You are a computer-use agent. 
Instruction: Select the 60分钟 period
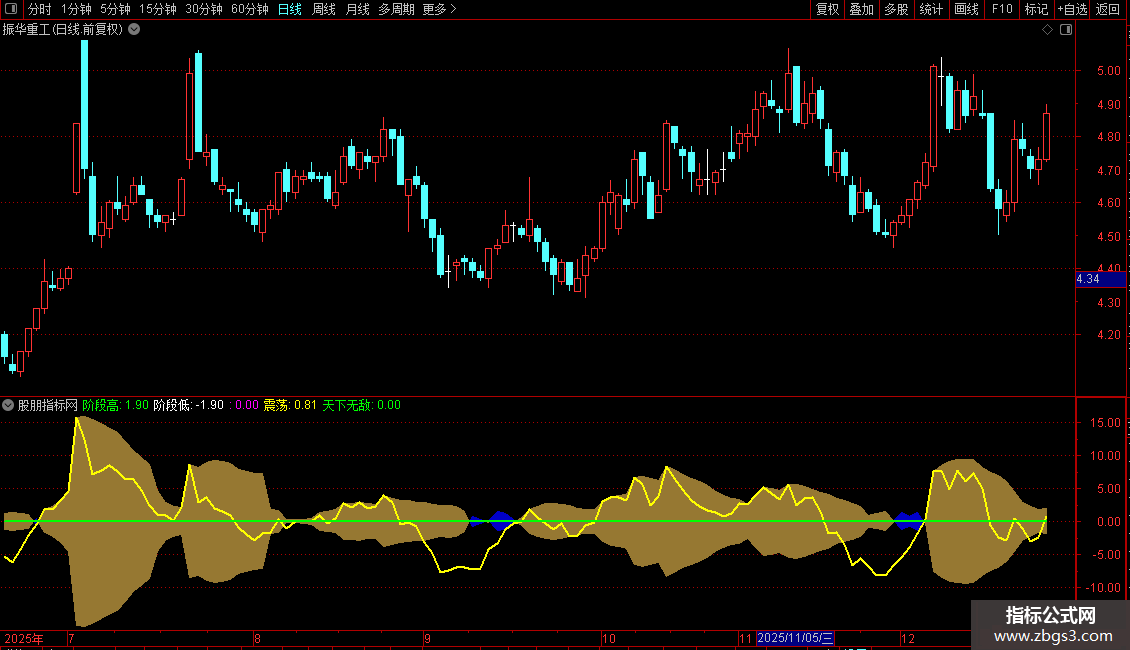250,9
